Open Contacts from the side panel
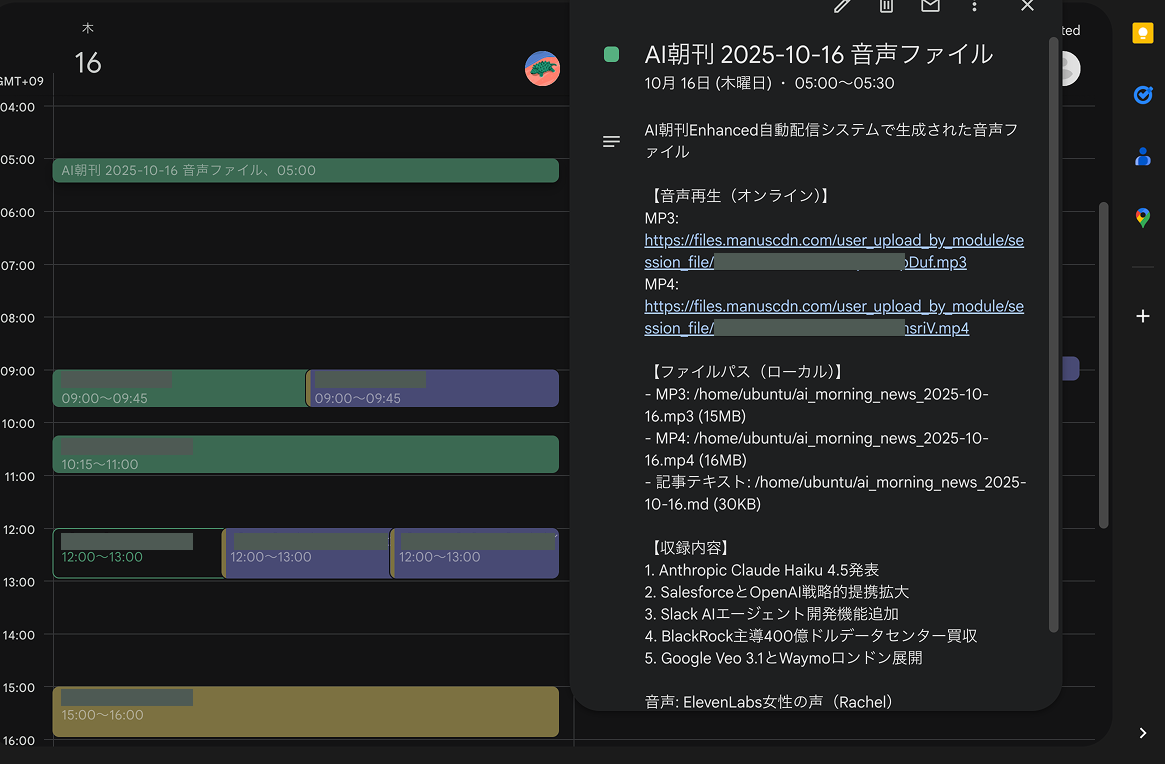 pyautogui.click(x=1142, y=156)
